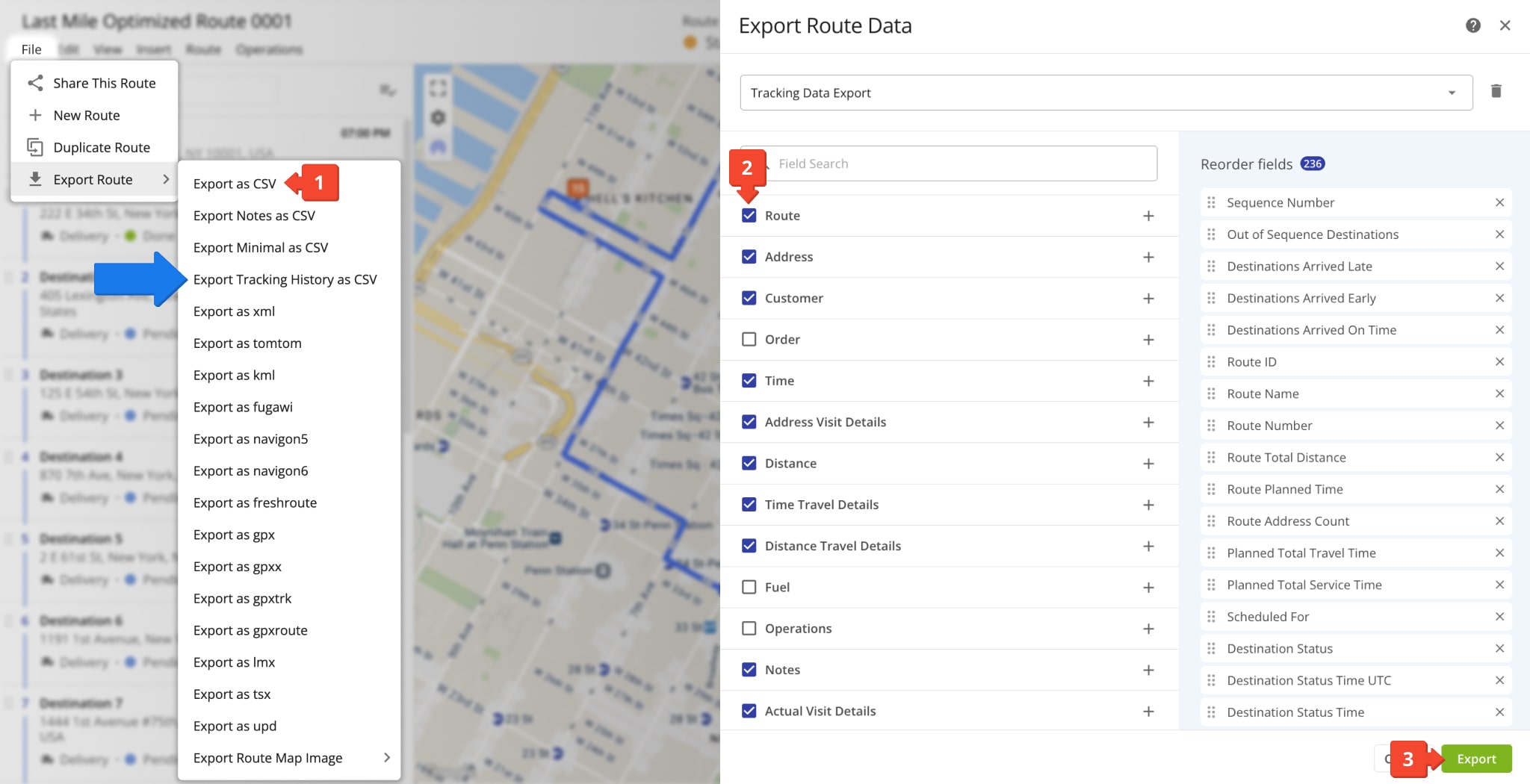Screen dimensions: 1530x784
Task: Open the help icon in Export Route Data
Action: pyautogui.click(x=1472, y=25)
